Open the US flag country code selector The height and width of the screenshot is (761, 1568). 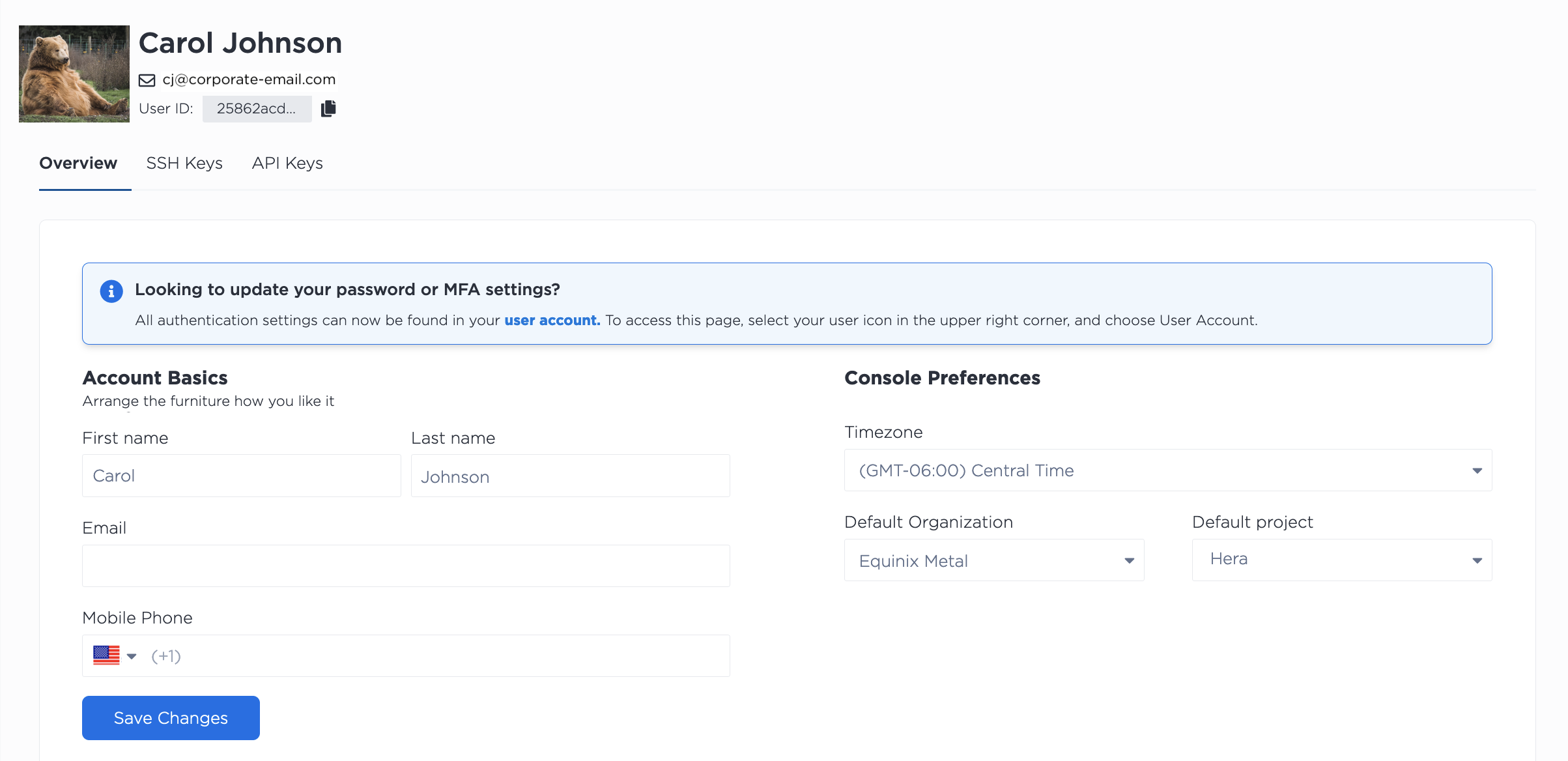click(x=115, y=655)
